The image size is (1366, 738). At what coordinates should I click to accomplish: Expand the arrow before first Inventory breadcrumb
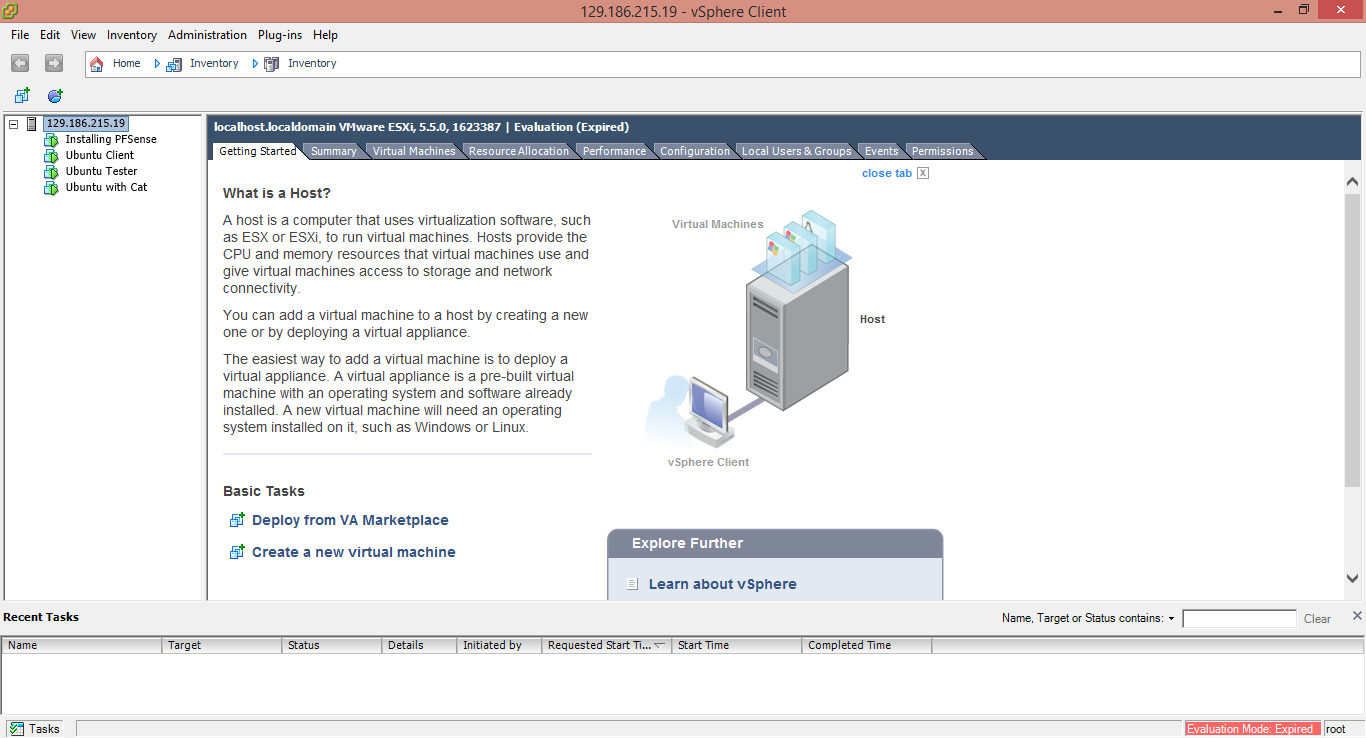157,64
